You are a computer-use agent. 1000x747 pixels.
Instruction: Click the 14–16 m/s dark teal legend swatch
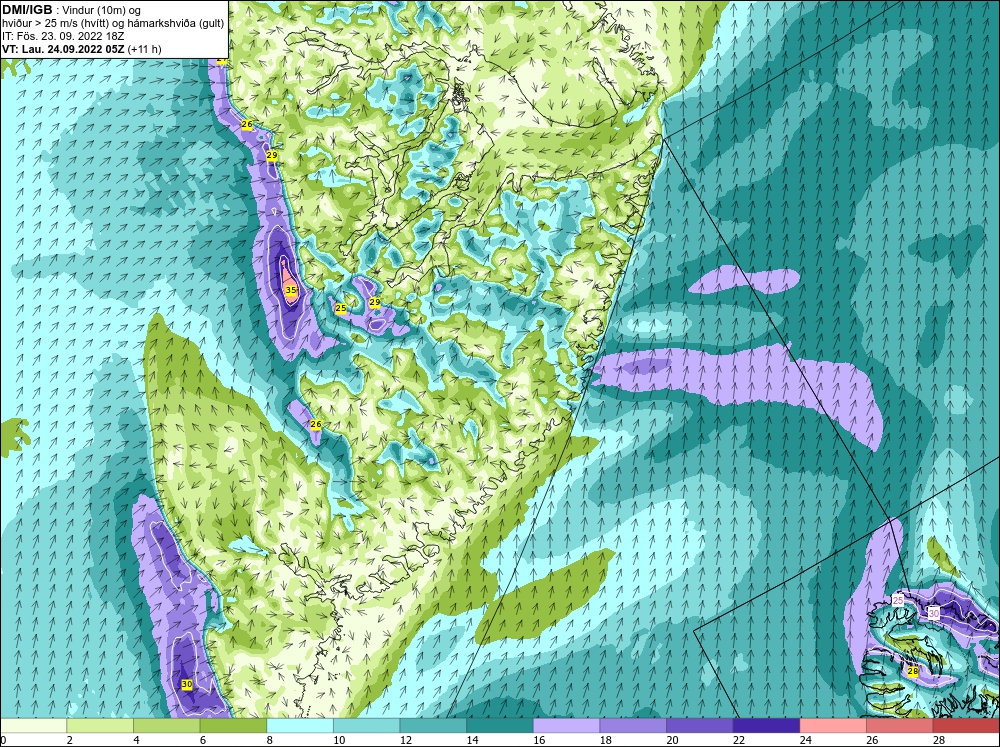500,726
